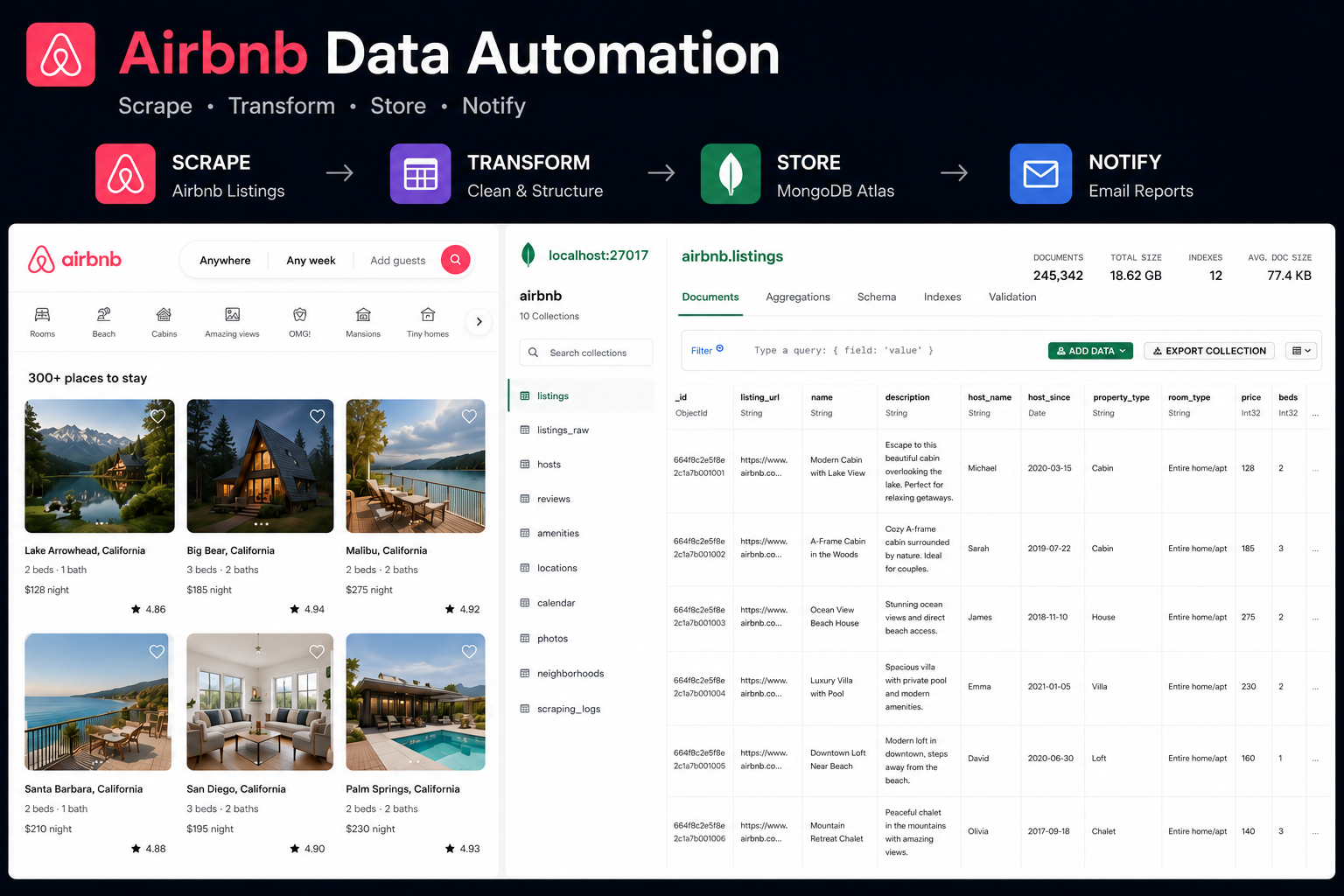
Task: Click the Search collections input
Action: point(586,353)
